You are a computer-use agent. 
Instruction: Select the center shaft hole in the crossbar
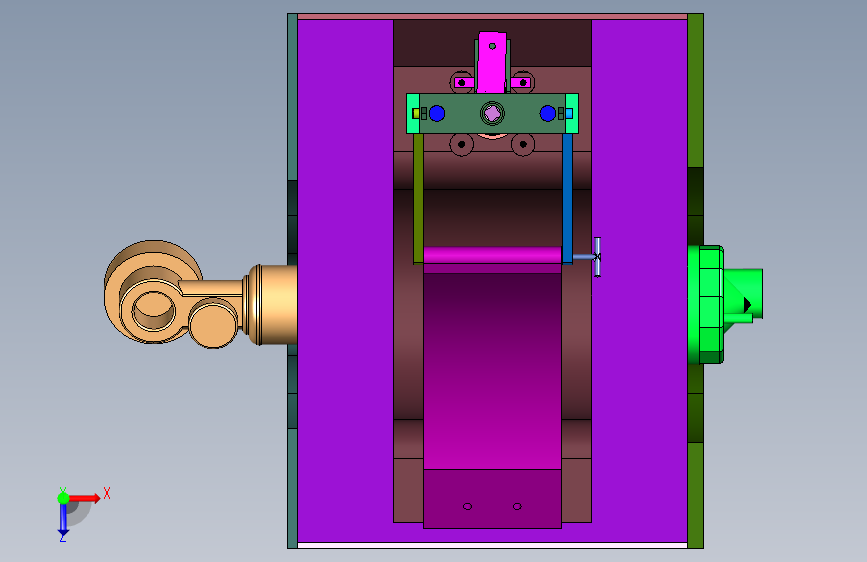click(x=492, y=113)
